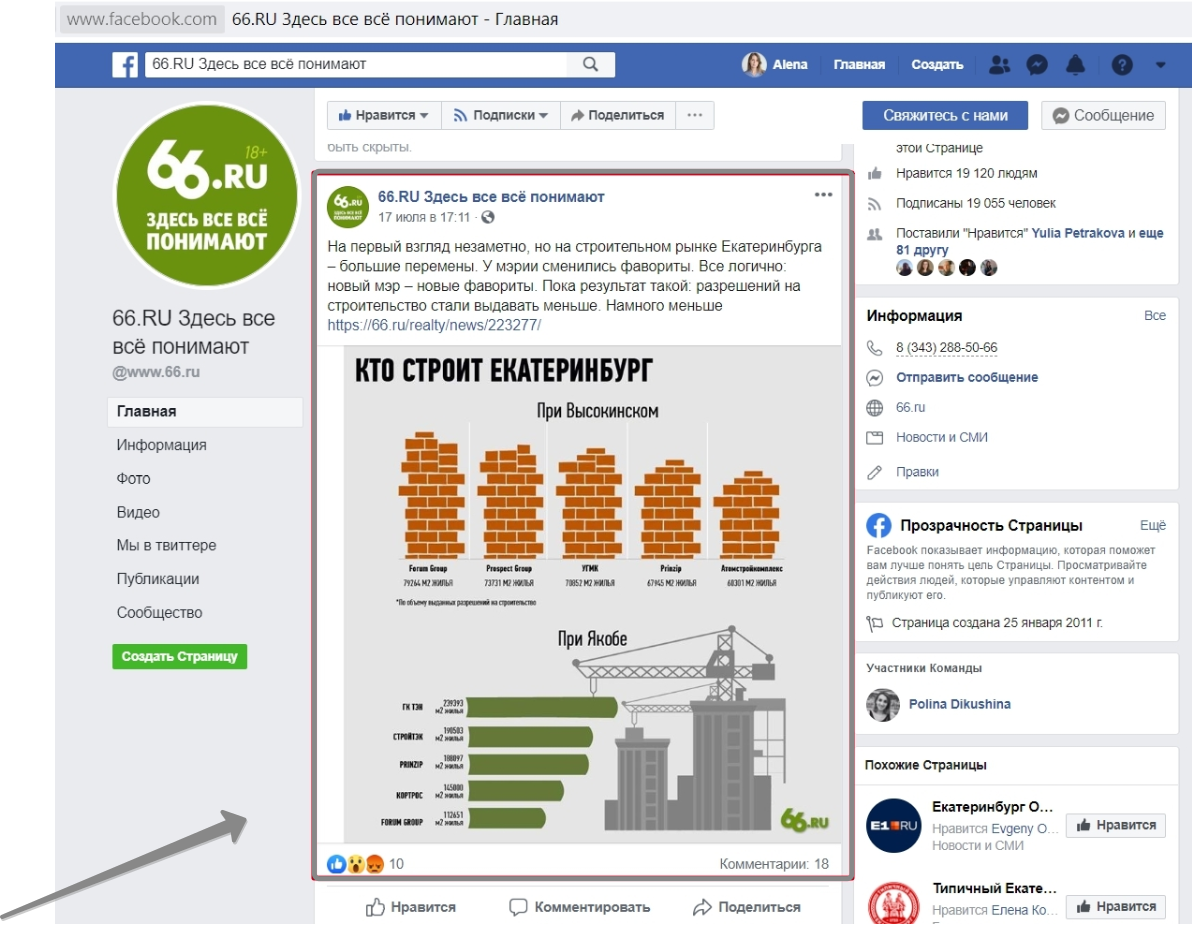This screenshot has height=941, width=1192.
Task: Open post options three dots menu
Action: (x=823, y=195)
